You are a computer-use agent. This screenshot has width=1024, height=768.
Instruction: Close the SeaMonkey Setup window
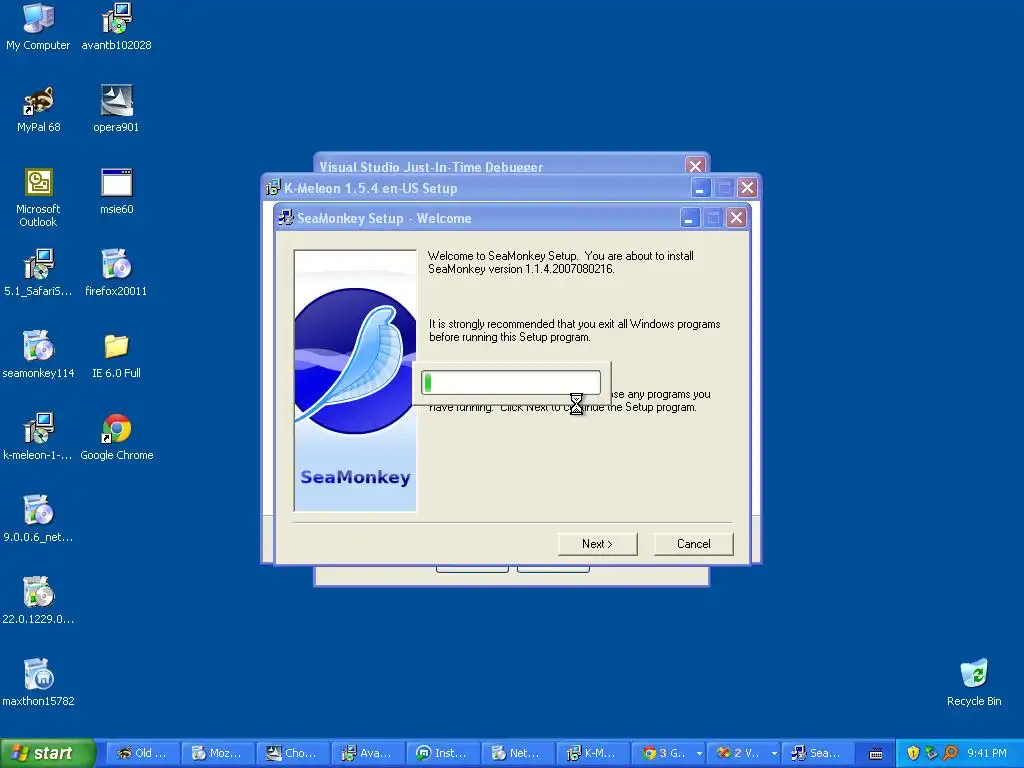point(736,217)
